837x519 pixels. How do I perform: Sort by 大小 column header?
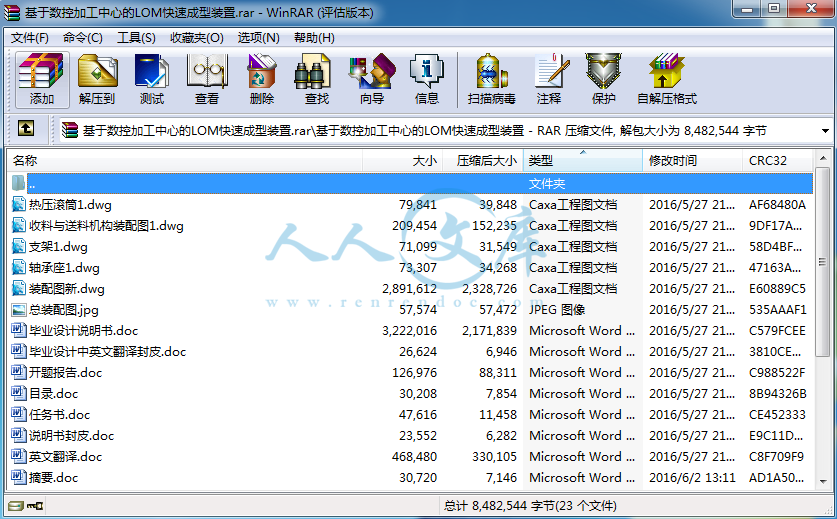click(403, 161)
